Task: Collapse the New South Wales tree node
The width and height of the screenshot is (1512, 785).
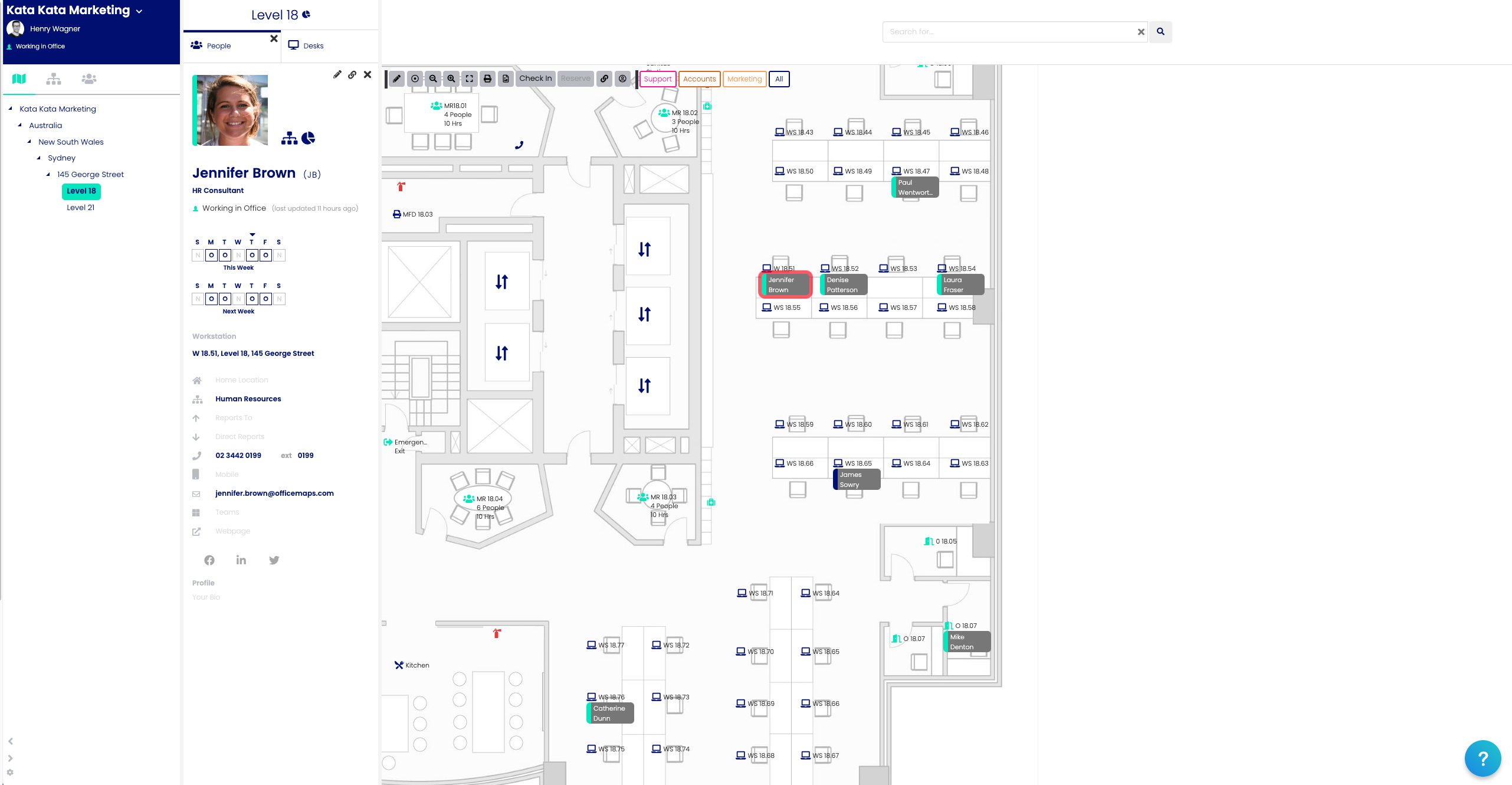Action: pyautogui.click(x=29, y=142)
